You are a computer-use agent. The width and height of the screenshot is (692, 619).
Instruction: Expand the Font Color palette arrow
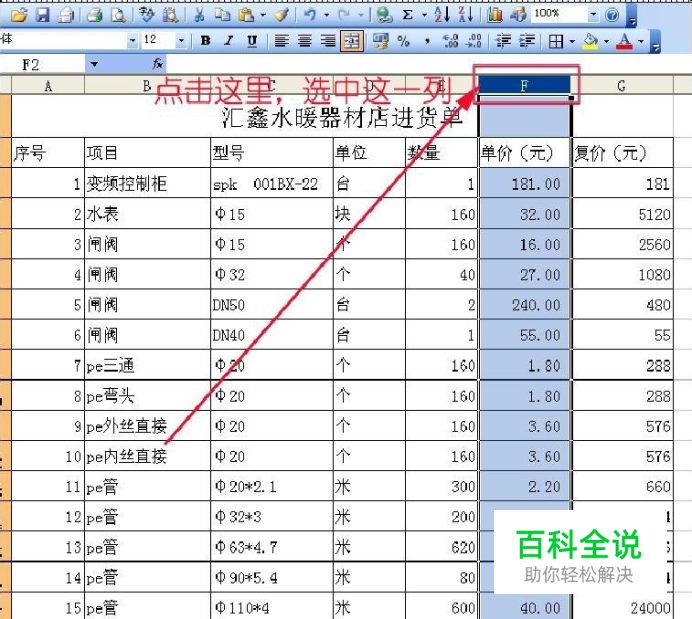click(641, 41)
